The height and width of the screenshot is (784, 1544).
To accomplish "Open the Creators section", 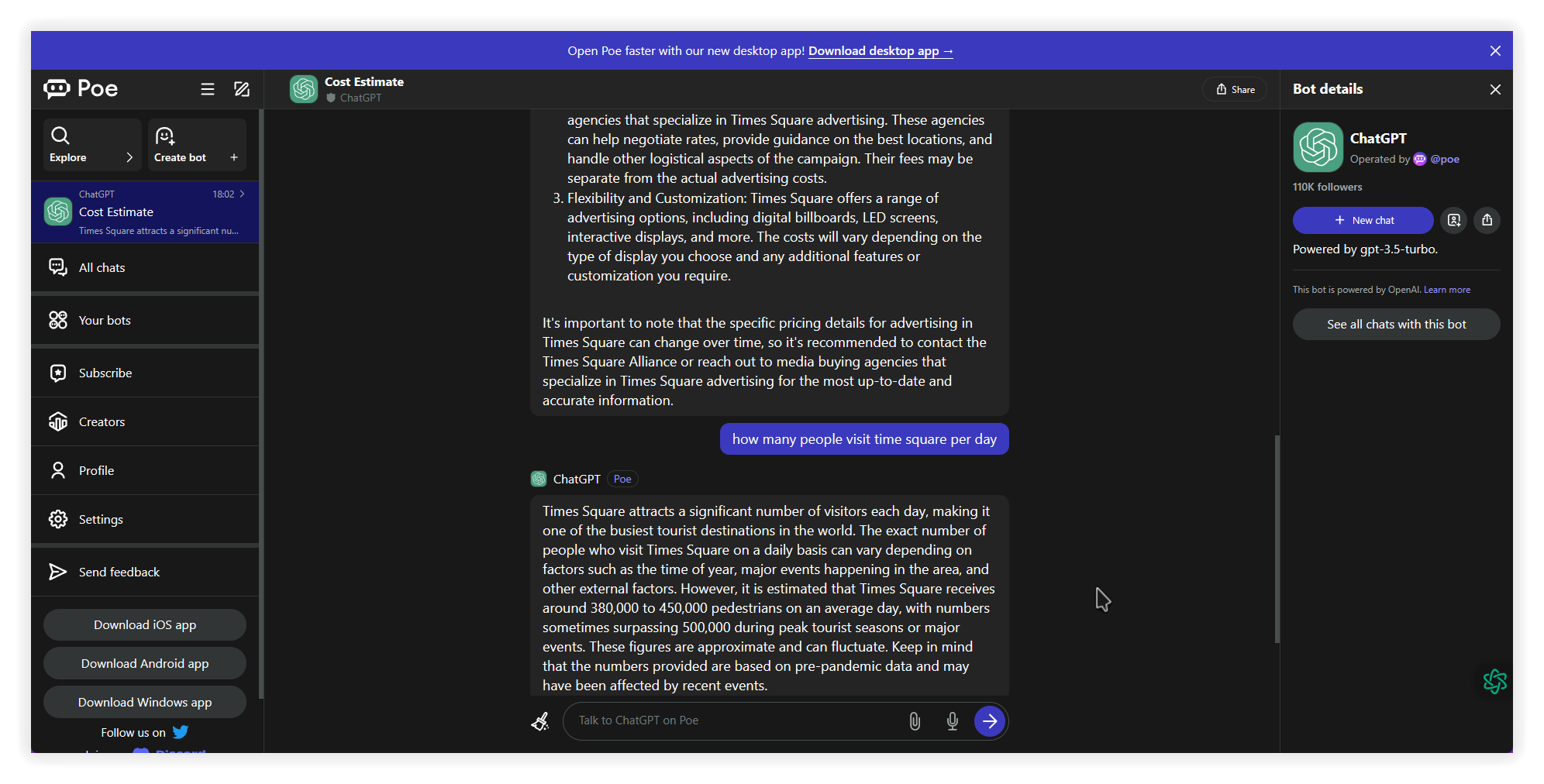I will point(145,421).
